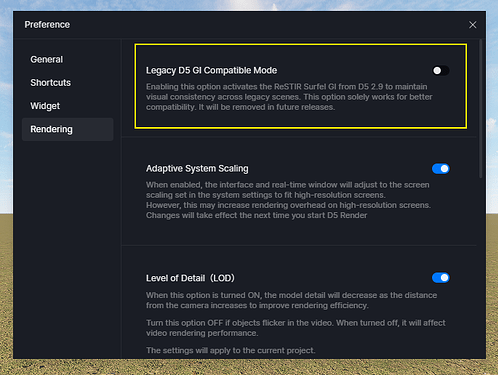Click the Level of Detail (LOD) heading
This screenshot has width=498, height=375.
190,278
